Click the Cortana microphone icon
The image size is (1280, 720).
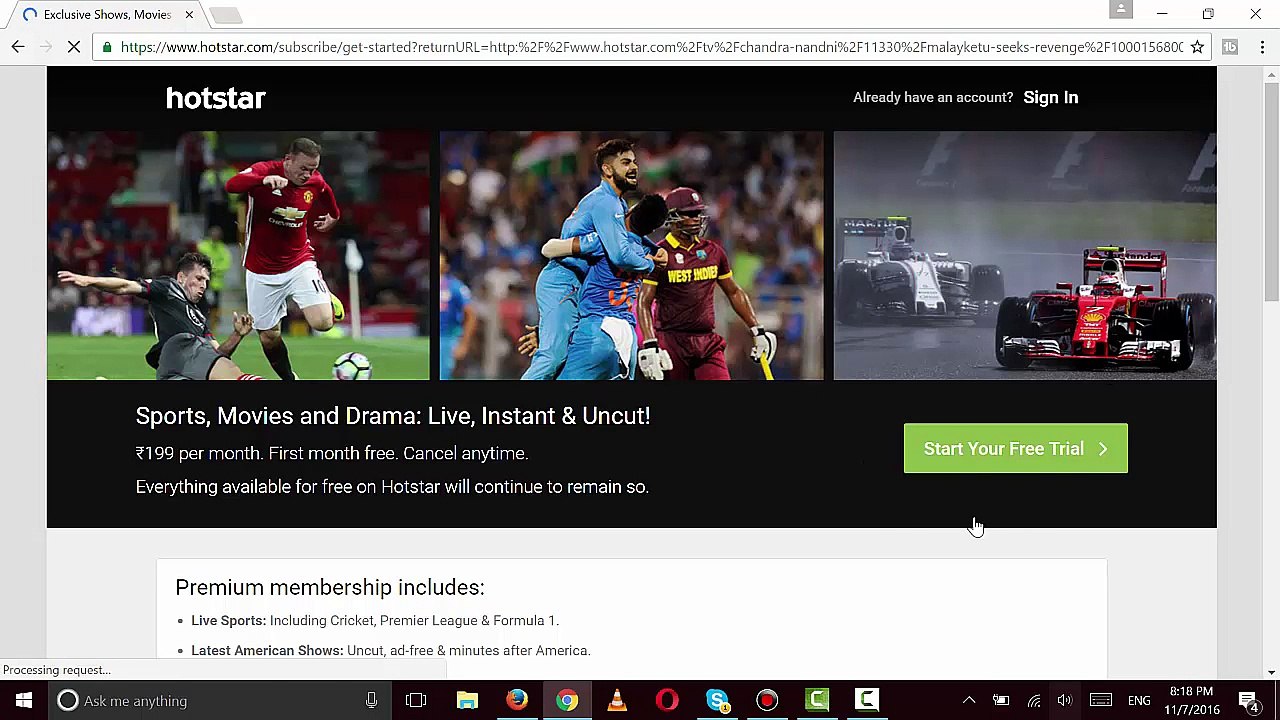point(371,701)
